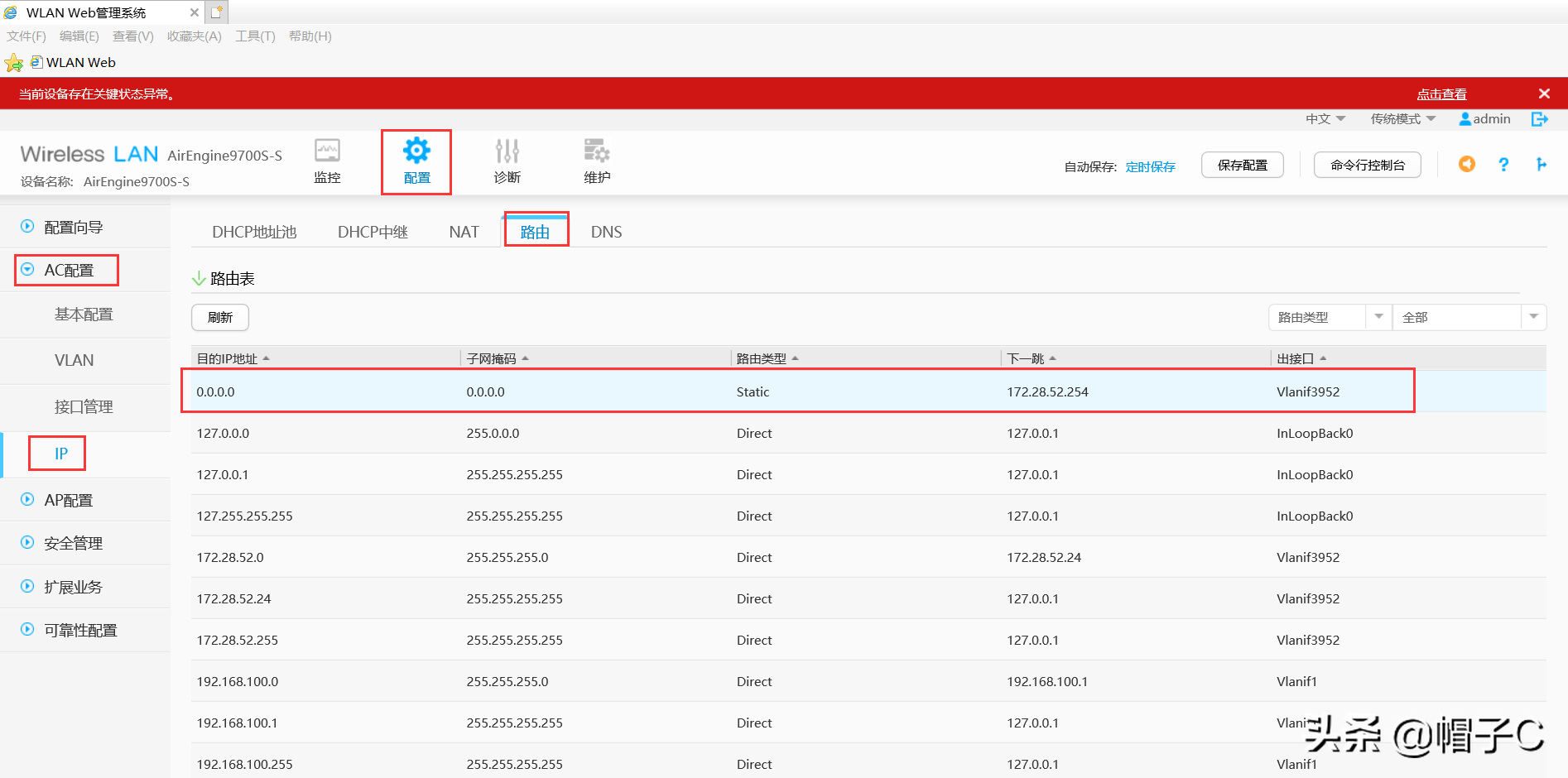The image size is (1568, 778).
Task: Open the 帮助(H) menu
Action: [310, 36]
